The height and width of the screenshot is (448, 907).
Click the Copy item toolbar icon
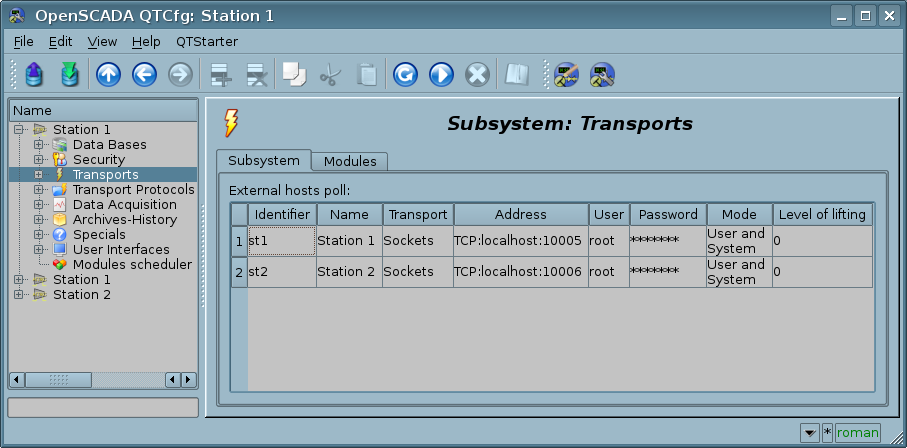point(293,74)
